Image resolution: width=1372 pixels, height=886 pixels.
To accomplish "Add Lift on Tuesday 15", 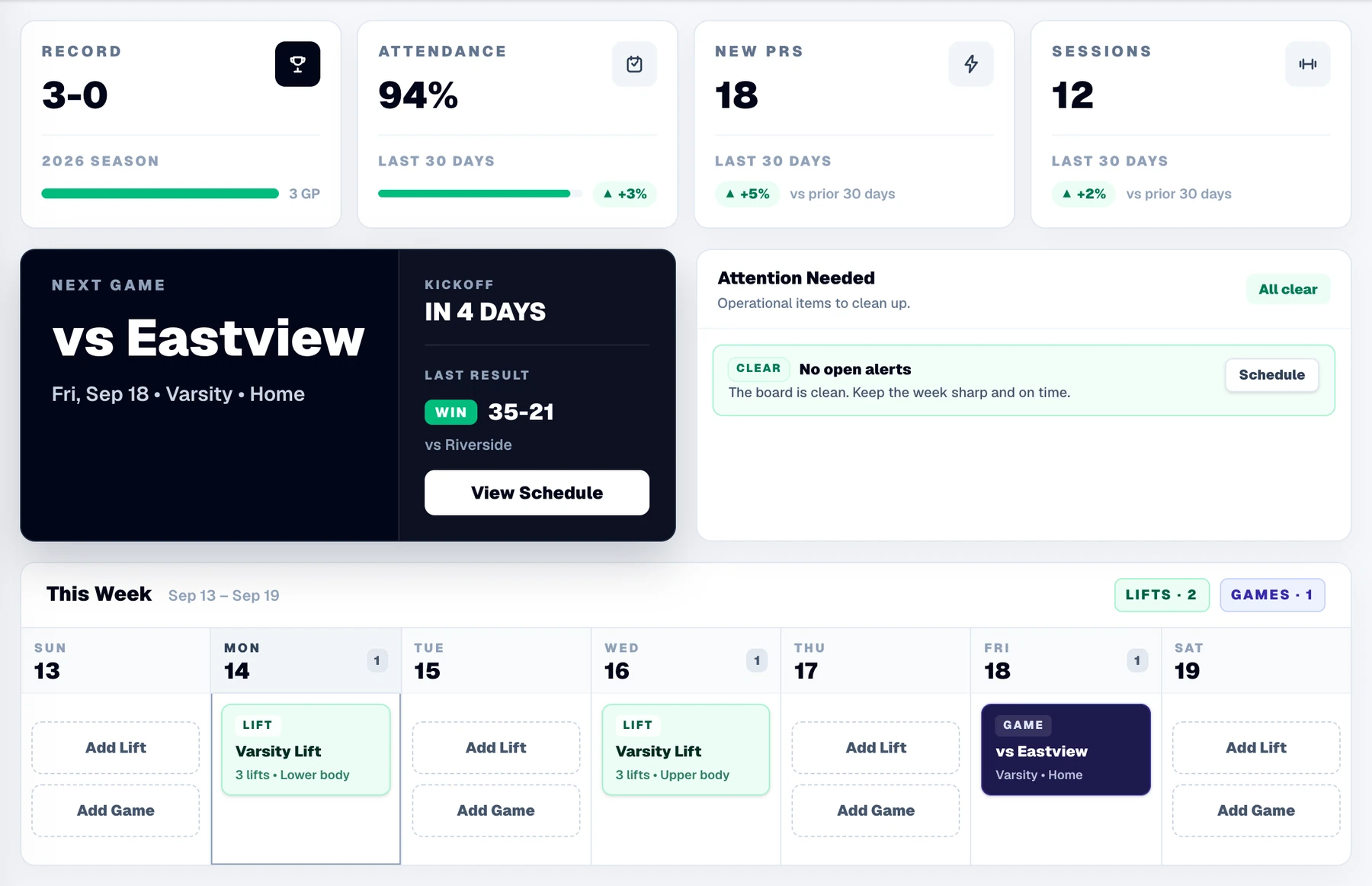I will 496,748.
